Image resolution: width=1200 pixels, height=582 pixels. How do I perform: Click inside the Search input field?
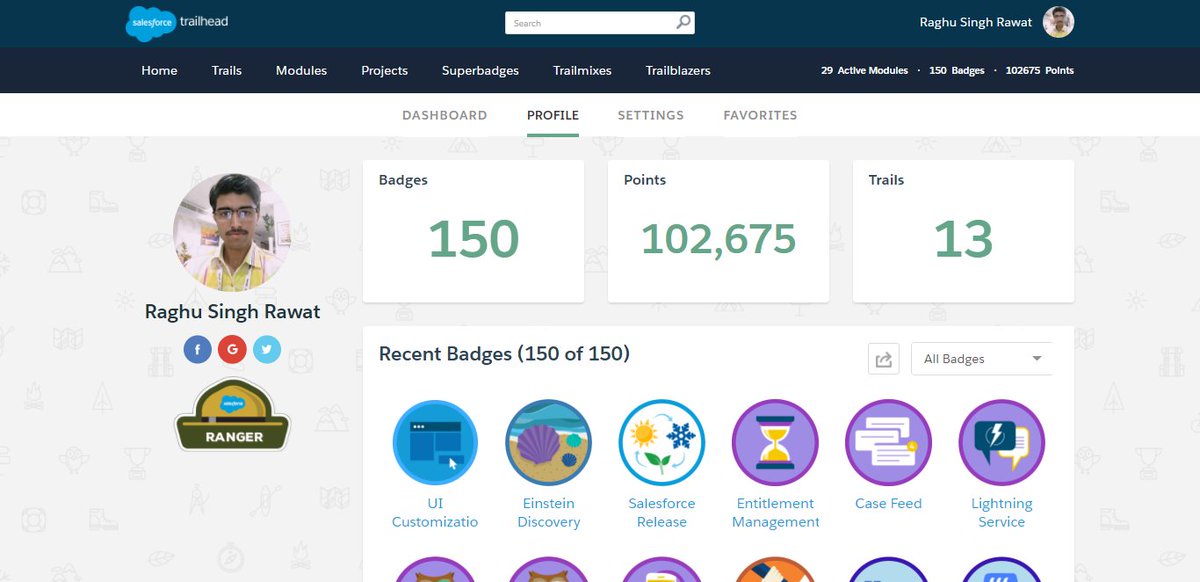[589, 22]
